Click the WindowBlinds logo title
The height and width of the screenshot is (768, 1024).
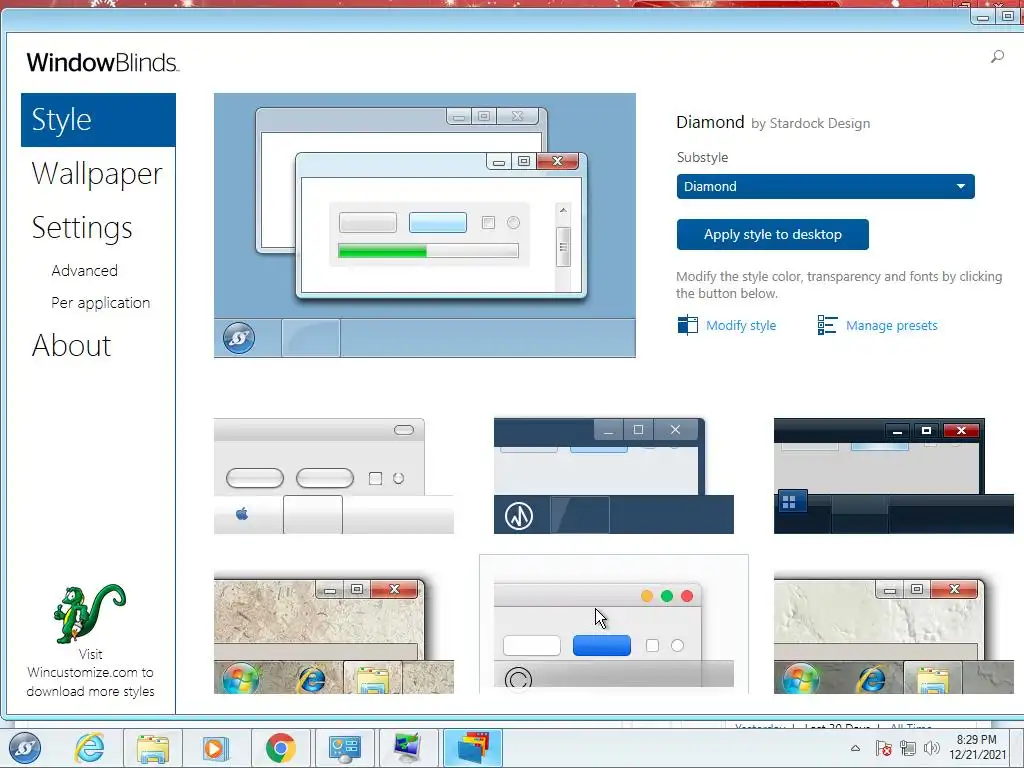pos(103,63)
